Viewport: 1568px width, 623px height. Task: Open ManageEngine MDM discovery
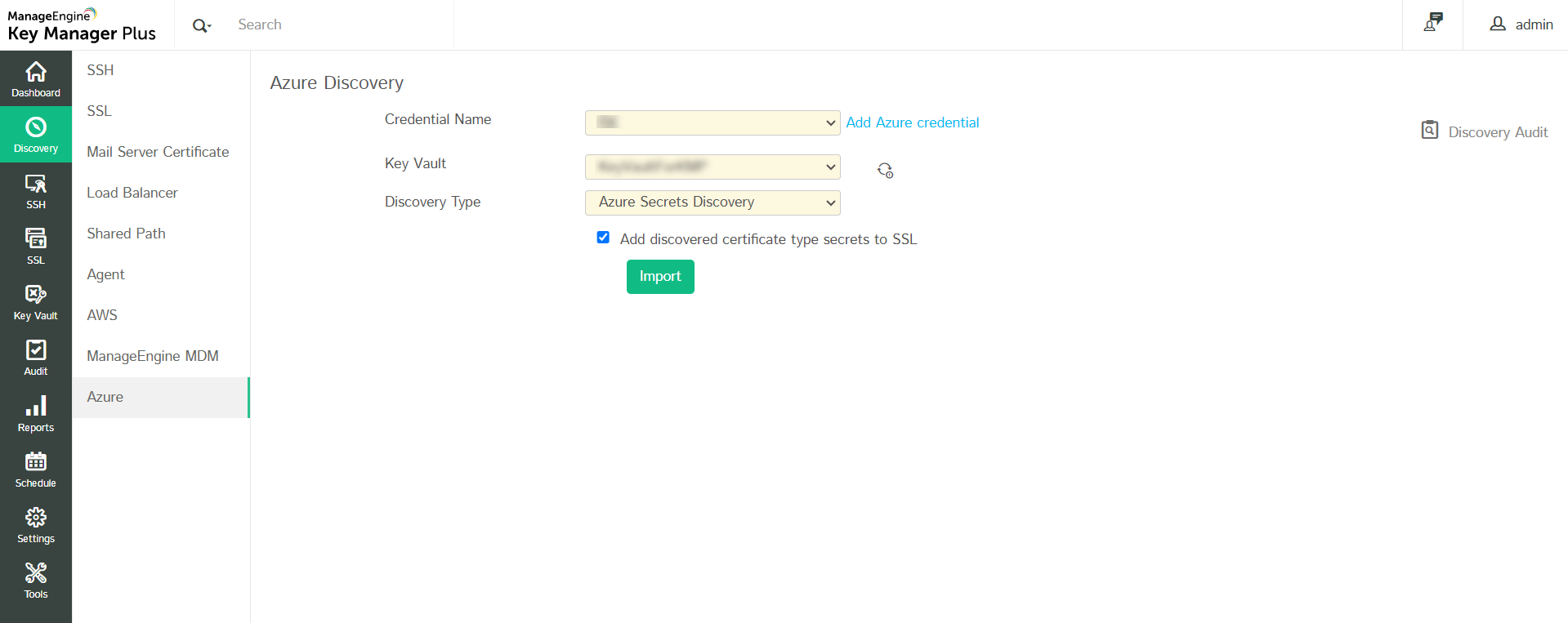pyautogui.click(x=160, y=356)
